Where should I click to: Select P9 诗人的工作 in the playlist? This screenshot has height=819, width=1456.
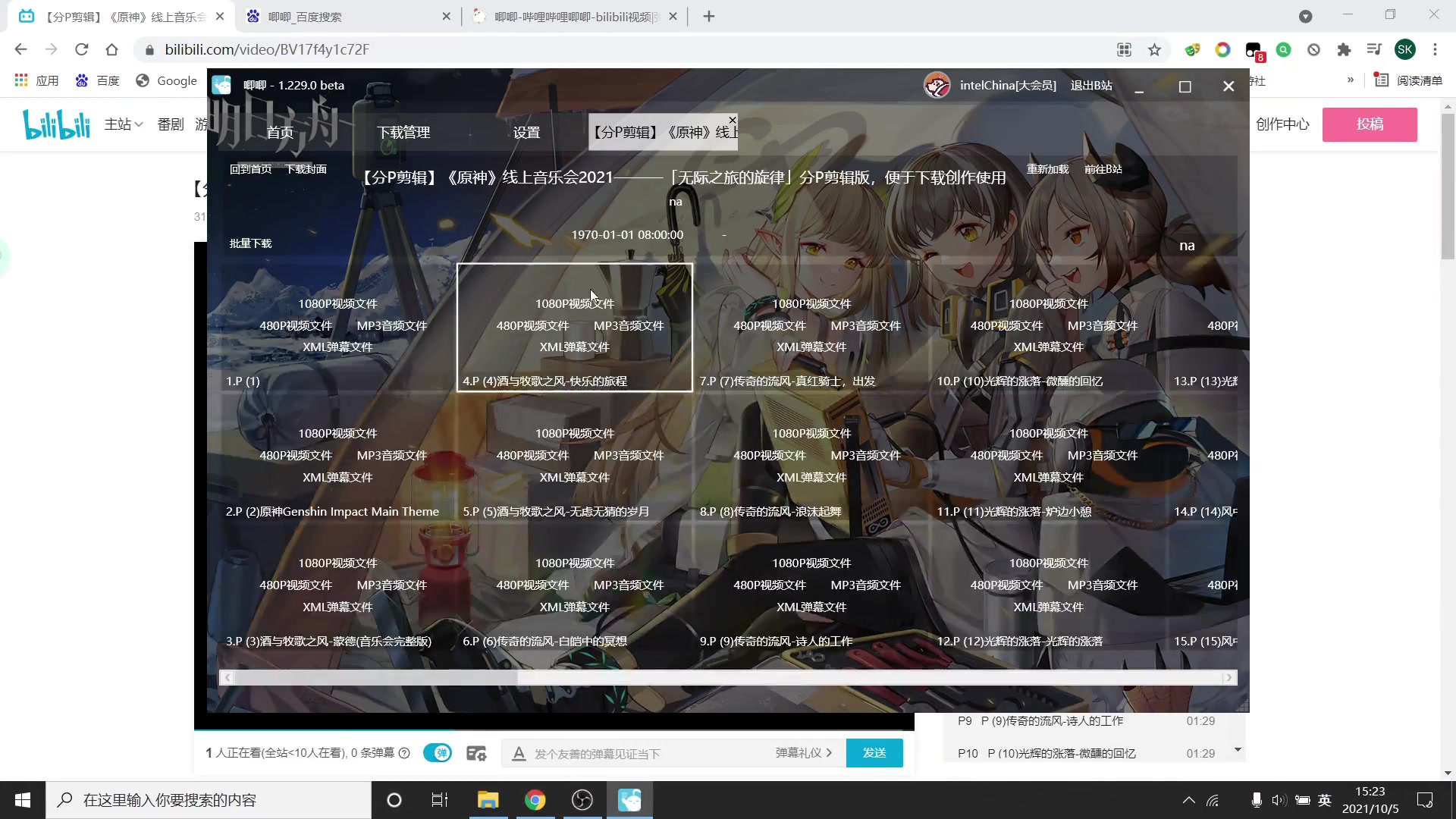coord(1085,721)
